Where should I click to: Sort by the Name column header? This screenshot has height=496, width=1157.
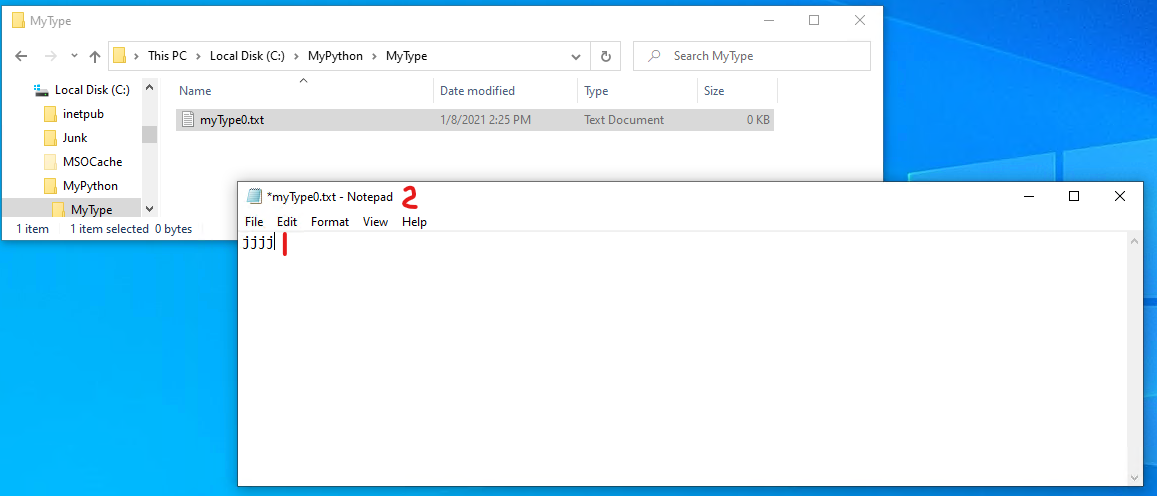(195, 91)
